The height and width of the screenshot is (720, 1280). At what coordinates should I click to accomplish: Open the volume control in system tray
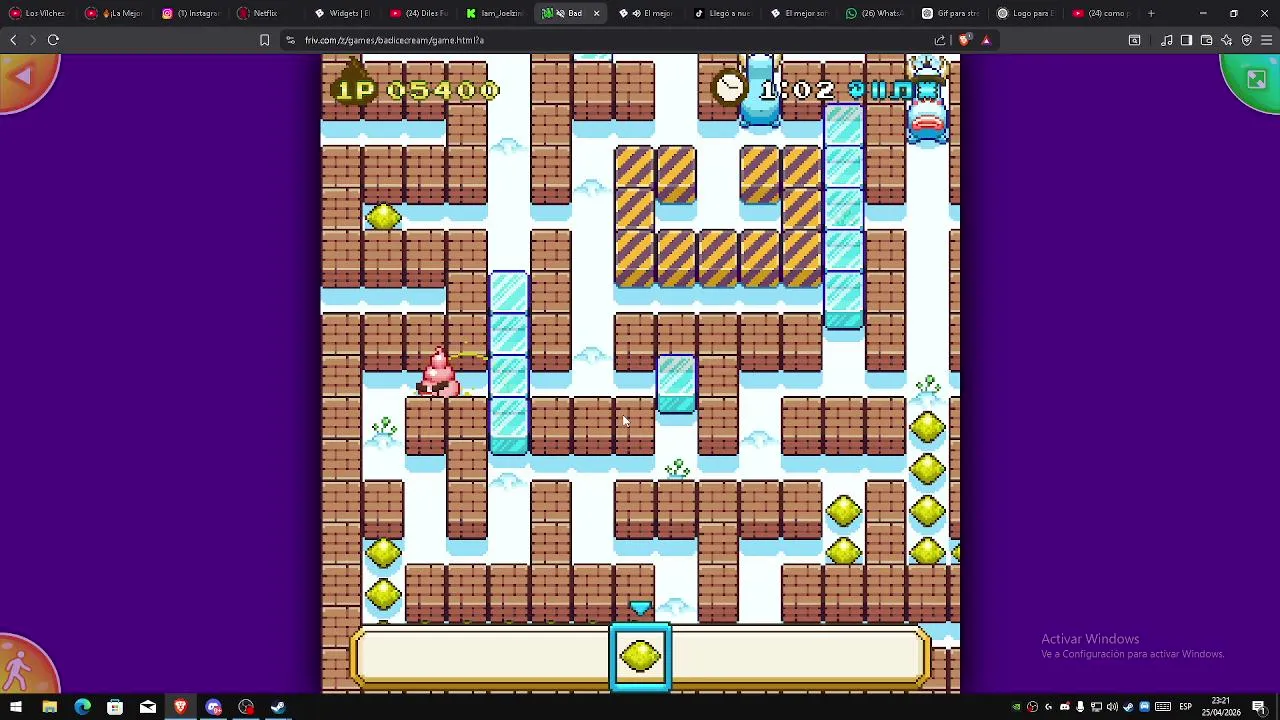(1112, 707)
